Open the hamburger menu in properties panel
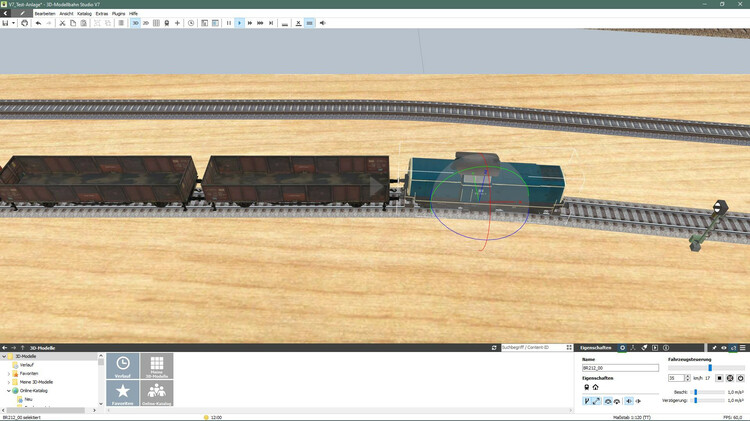The width and height of the screenshot is (750, 421). click(x=743, y=348)
